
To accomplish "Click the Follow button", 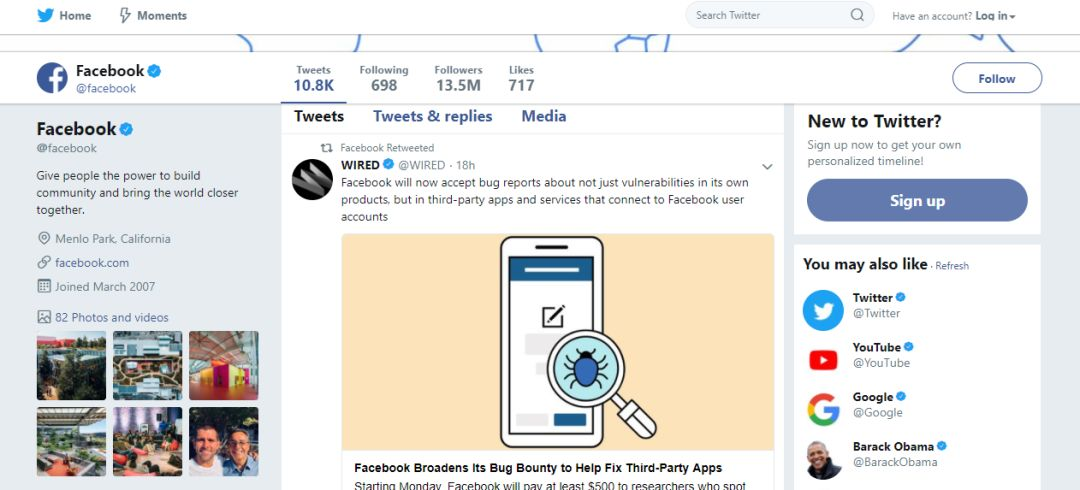I will click(997, 78).
